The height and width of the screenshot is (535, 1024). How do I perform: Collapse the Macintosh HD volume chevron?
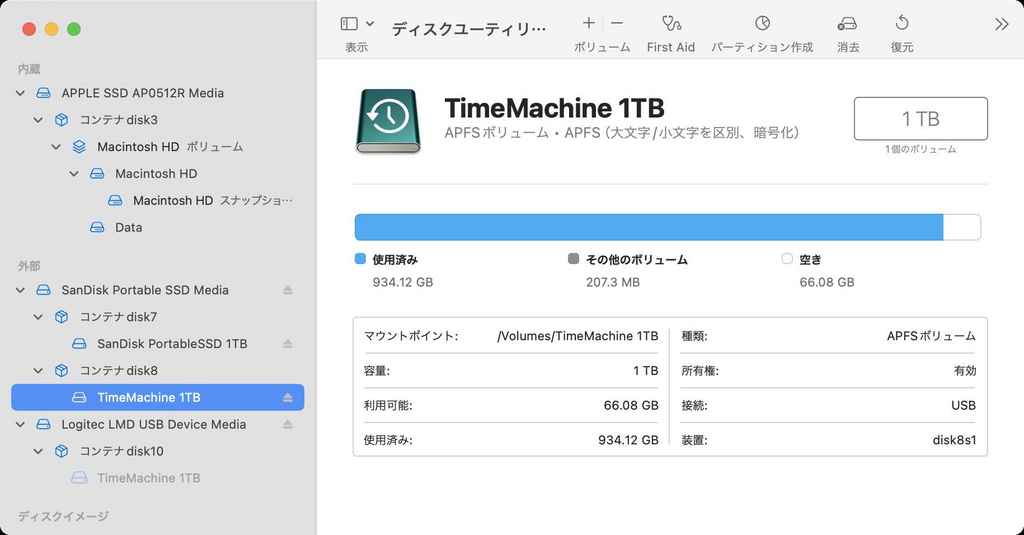[x=74, y=174]
